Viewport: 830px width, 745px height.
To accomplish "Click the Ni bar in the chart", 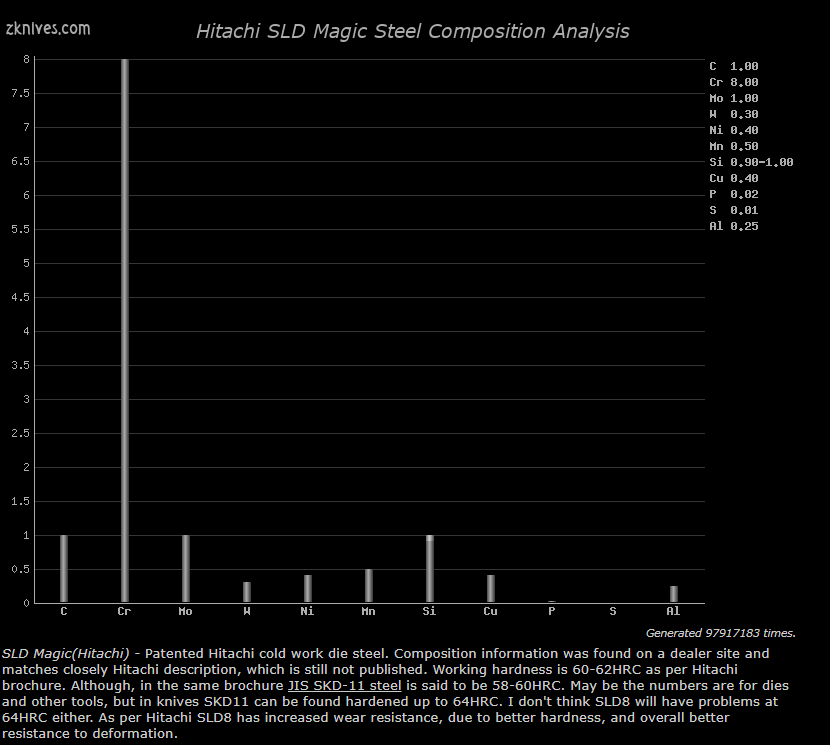I will click(308, 589).
